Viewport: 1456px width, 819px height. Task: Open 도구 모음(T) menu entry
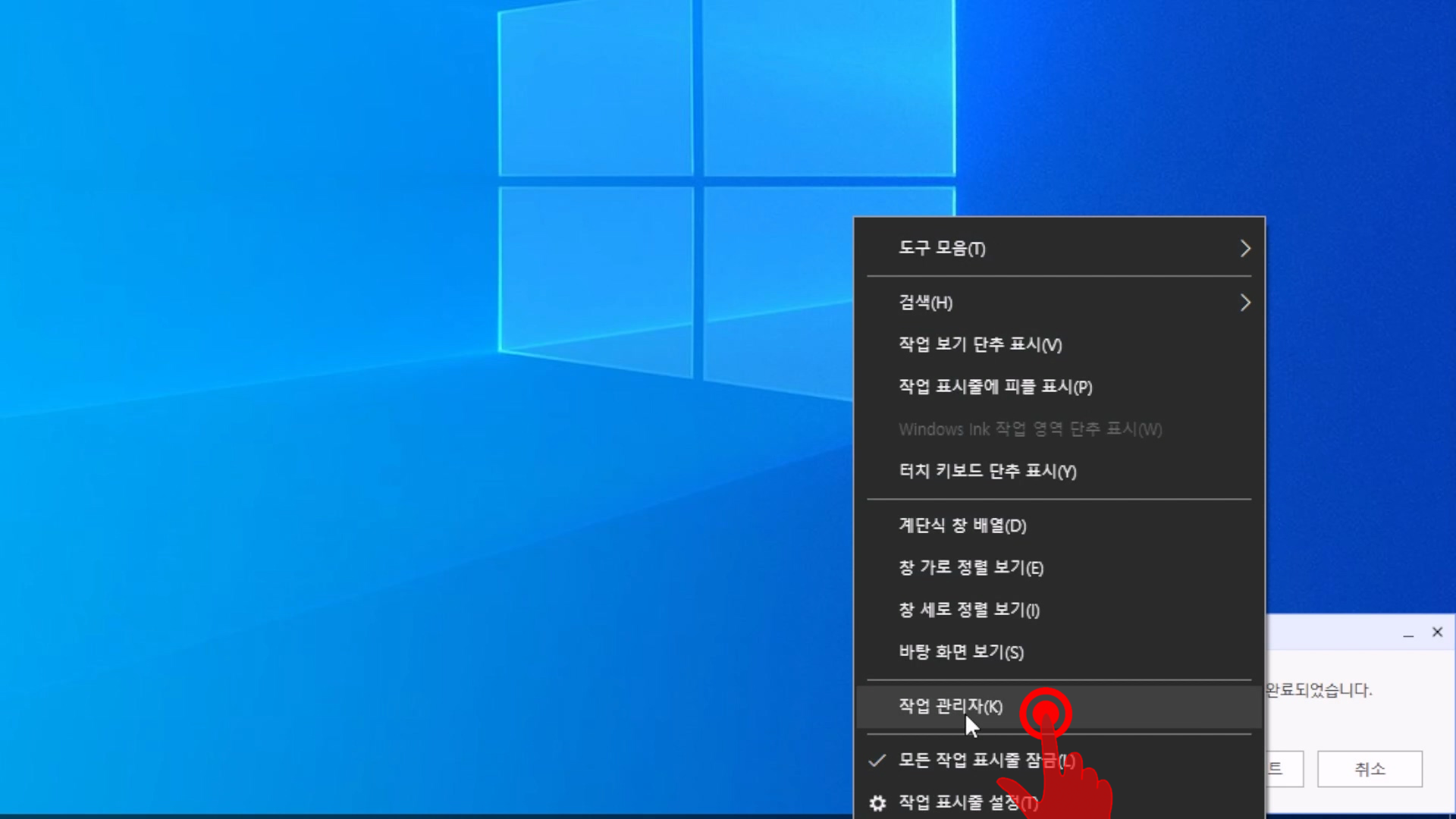(x=942, y=249)
